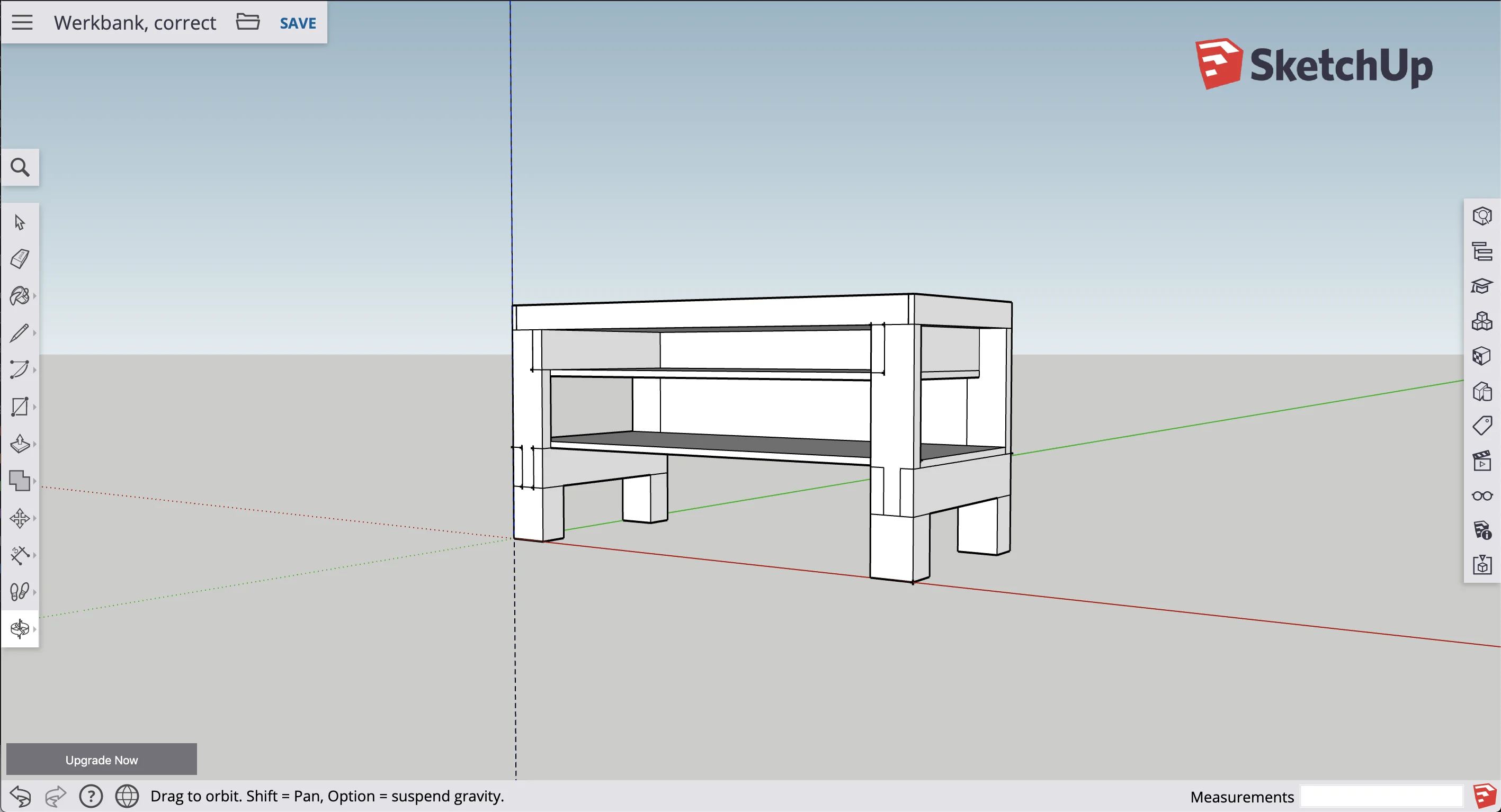Screen dimensions: 1501x812
Task: Choose the Select arrow tool
Action: click(x=19, y=222)
